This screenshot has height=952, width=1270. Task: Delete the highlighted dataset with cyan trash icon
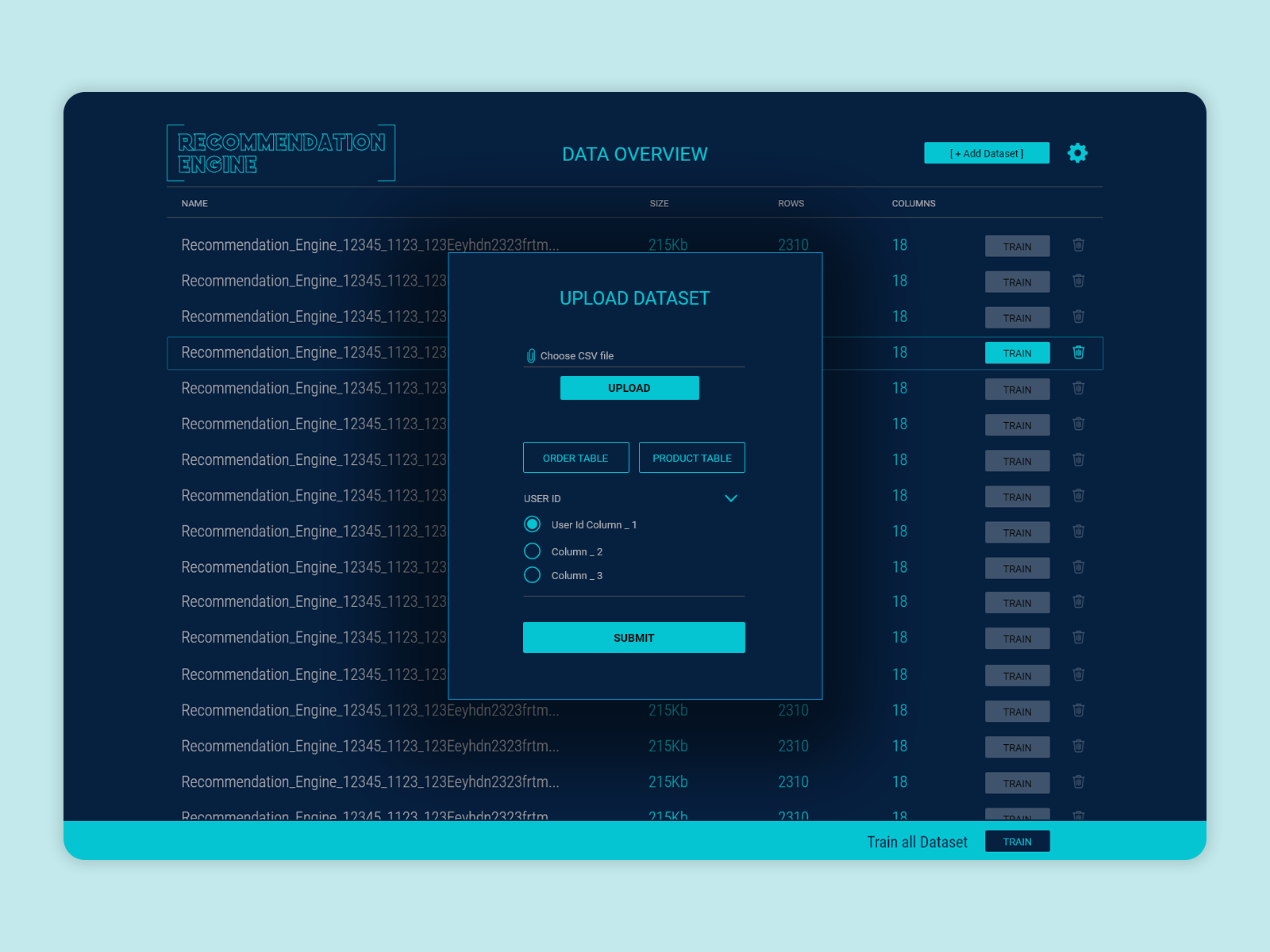[1079, 352]
